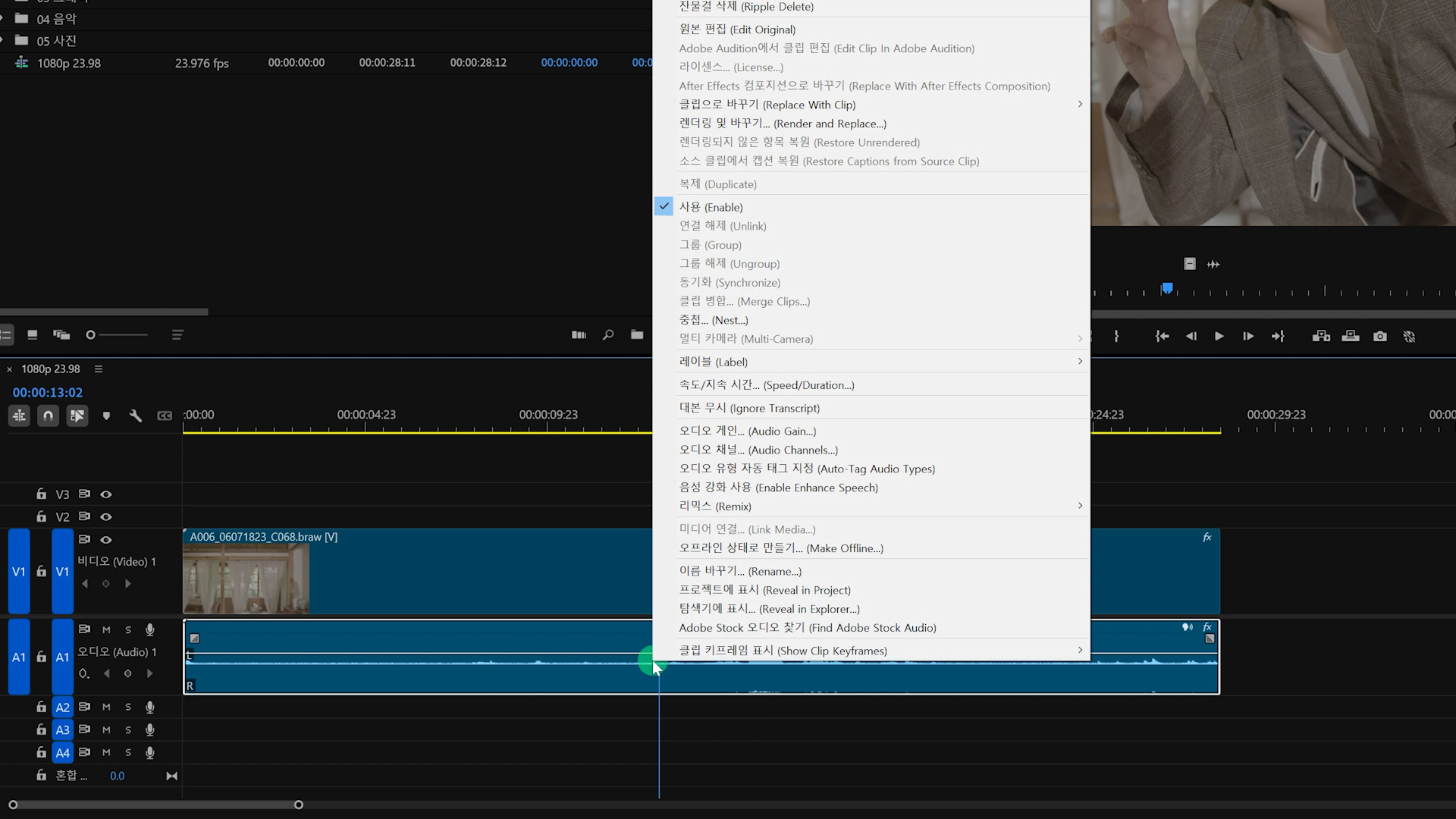Click voice-over record mic on A1
Screen dimensions: 1456x819
150,629
